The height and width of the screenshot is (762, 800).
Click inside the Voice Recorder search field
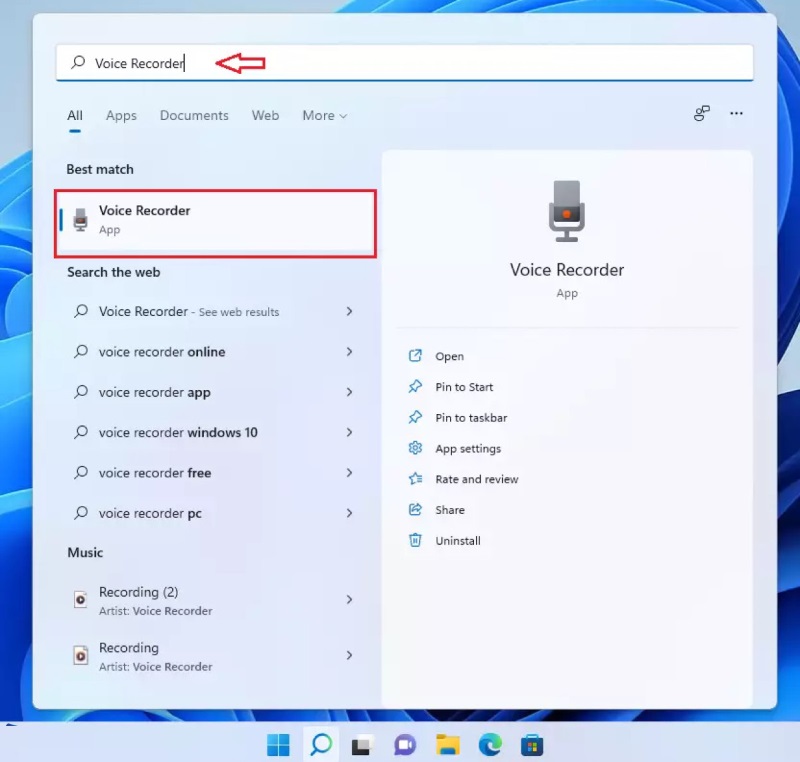405,62
